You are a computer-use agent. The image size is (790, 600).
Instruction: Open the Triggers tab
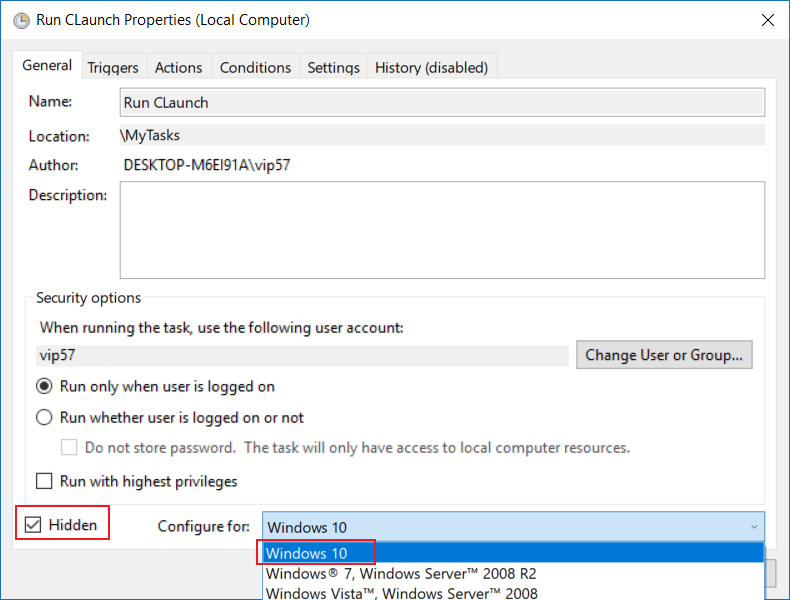[x=113, y=67]
